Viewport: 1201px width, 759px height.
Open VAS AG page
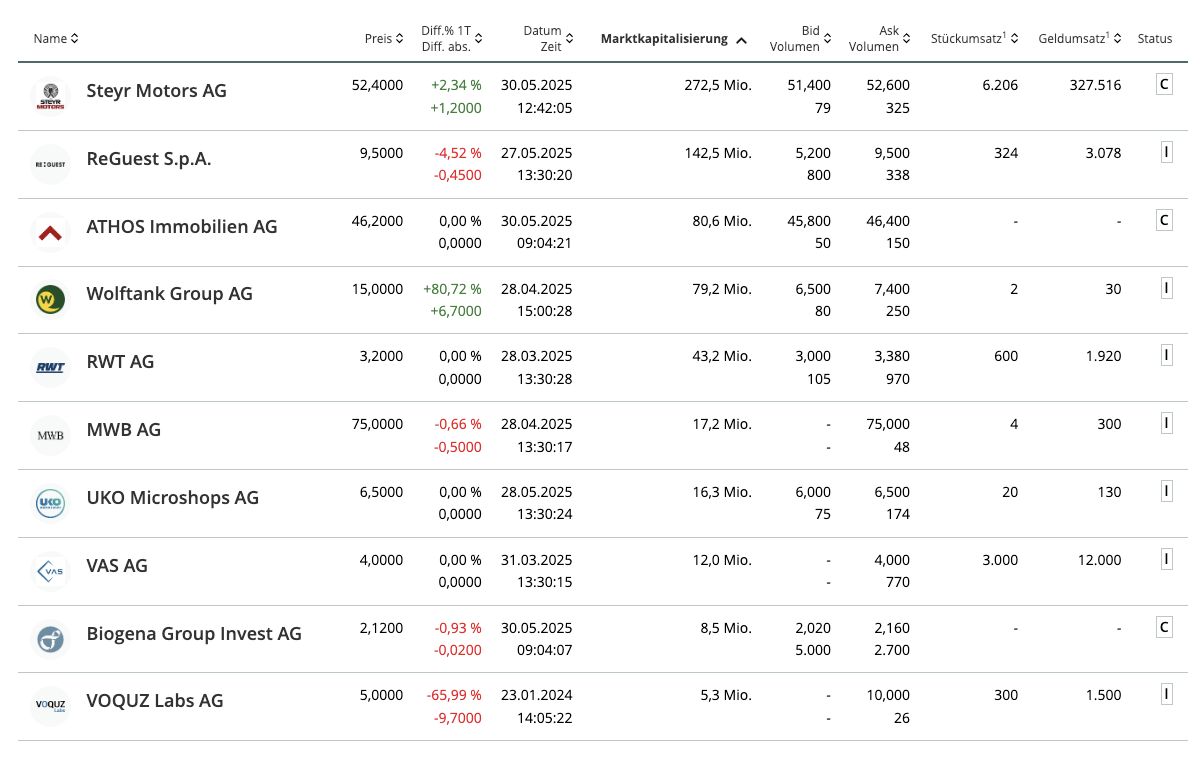117,566
